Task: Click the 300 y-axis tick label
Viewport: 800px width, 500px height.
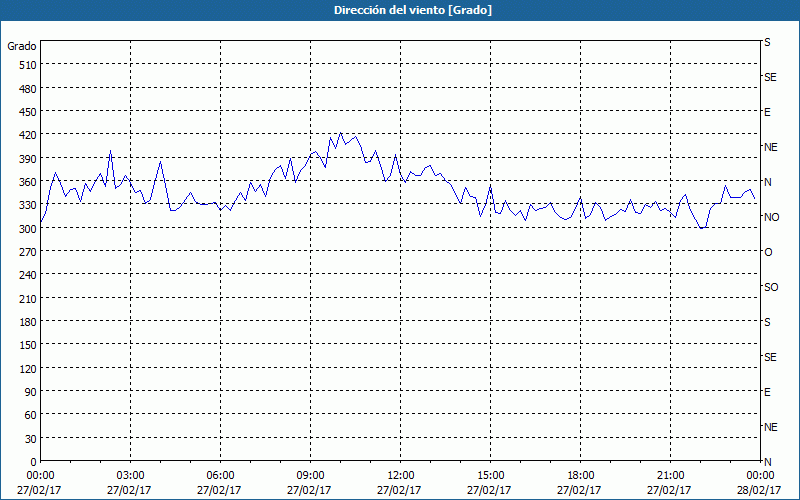Action: 29,229
